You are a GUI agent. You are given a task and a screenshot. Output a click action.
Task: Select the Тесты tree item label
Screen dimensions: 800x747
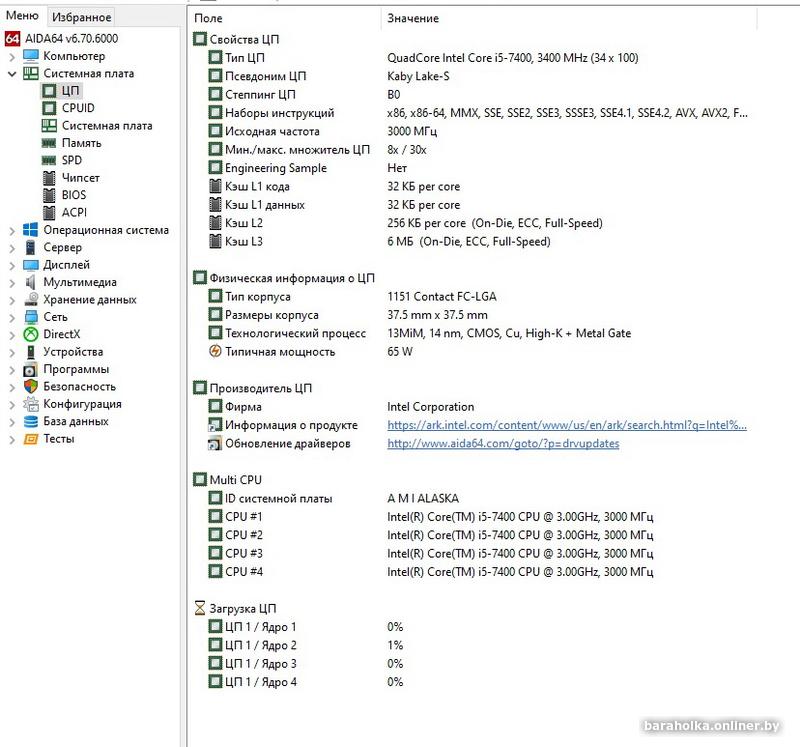tap(59, 439)
